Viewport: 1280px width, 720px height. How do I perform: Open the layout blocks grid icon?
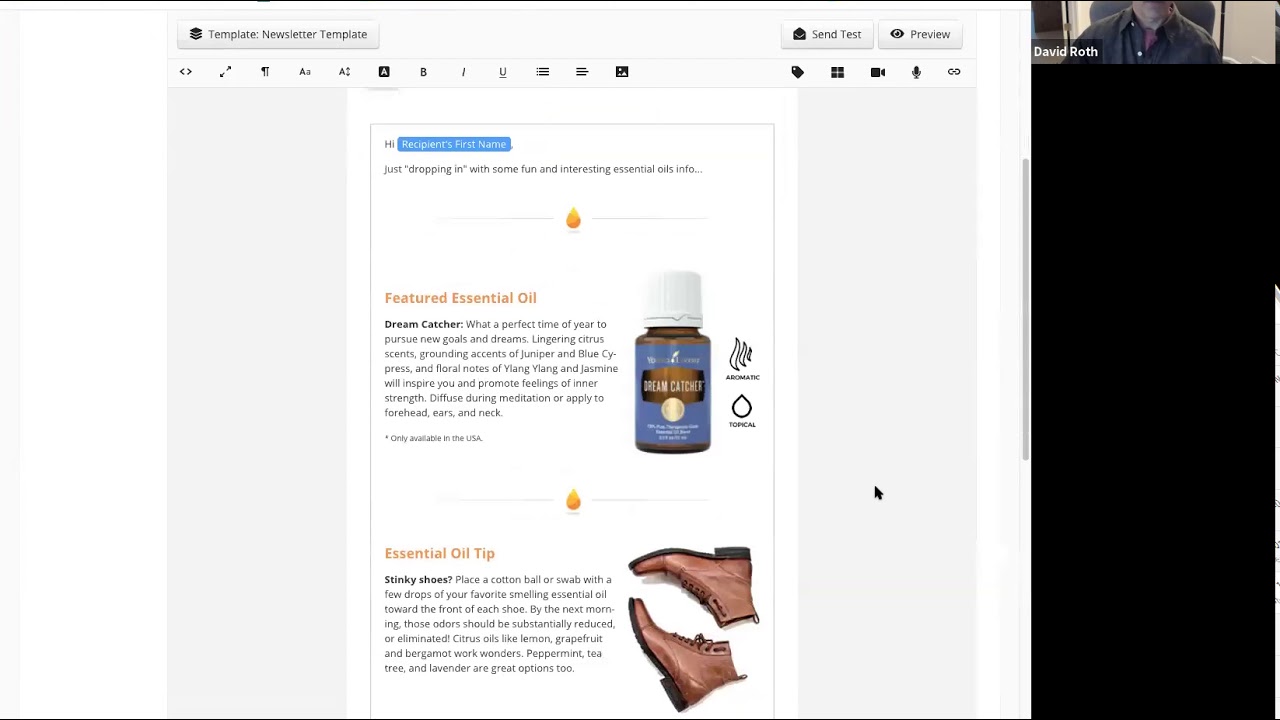pyautogui.click(x=838, y=72)
